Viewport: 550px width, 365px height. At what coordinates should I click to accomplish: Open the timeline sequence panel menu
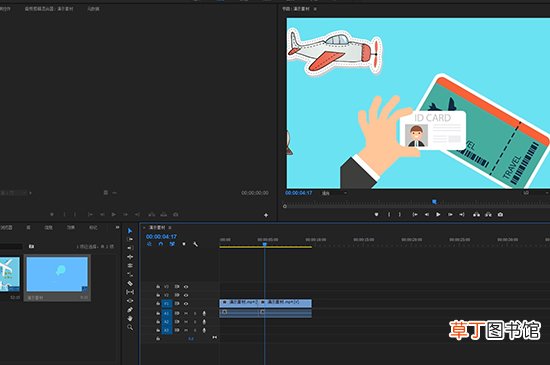click(170, 228)
